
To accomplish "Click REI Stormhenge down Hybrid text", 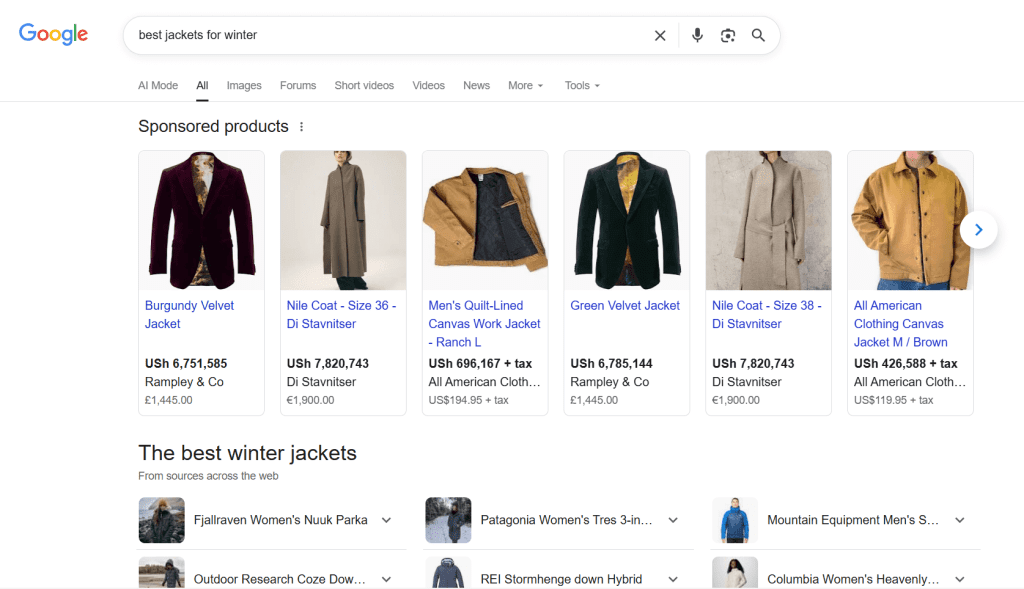I will 562,579.
